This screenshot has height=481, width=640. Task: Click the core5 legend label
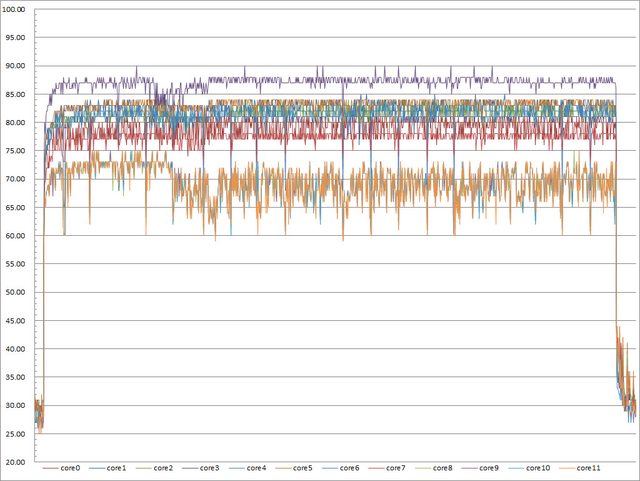click(x=304, y=468)
